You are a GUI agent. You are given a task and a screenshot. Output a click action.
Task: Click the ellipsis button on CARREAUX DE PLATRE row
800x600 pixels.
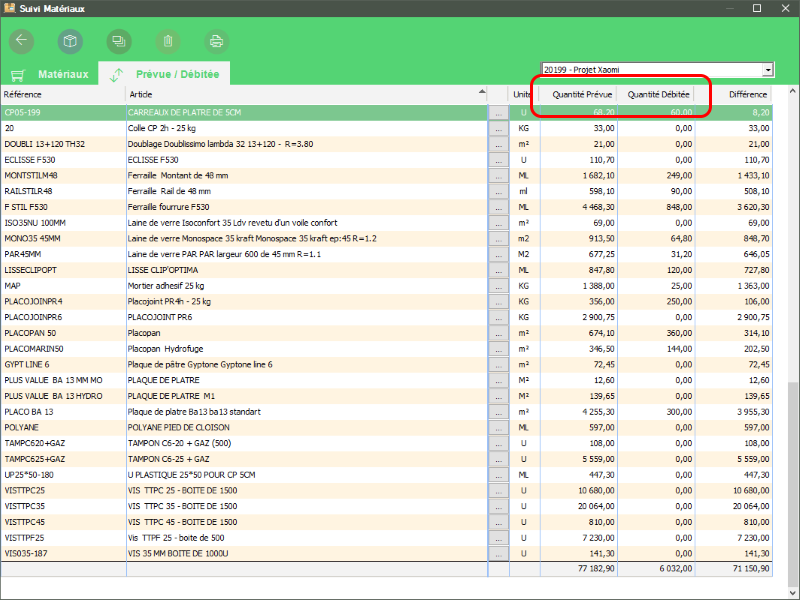(498, 113)
